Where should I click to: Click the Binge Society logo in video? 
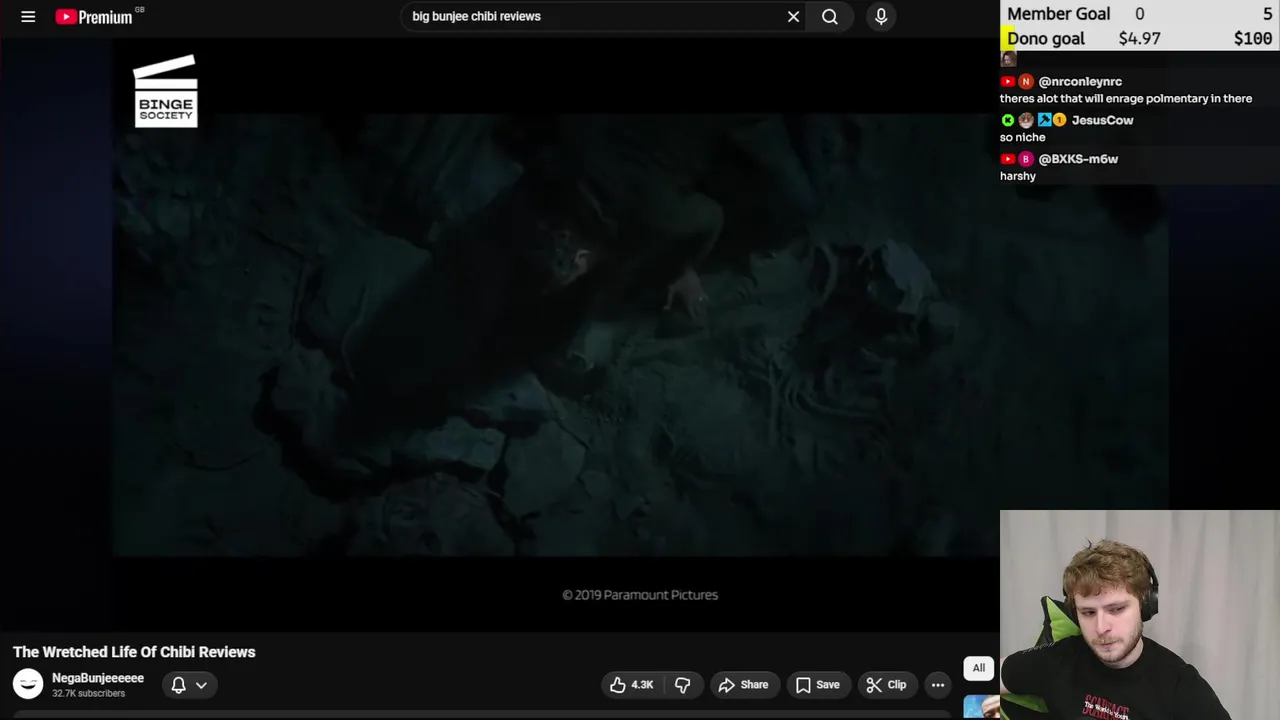[x=166, y=91]
